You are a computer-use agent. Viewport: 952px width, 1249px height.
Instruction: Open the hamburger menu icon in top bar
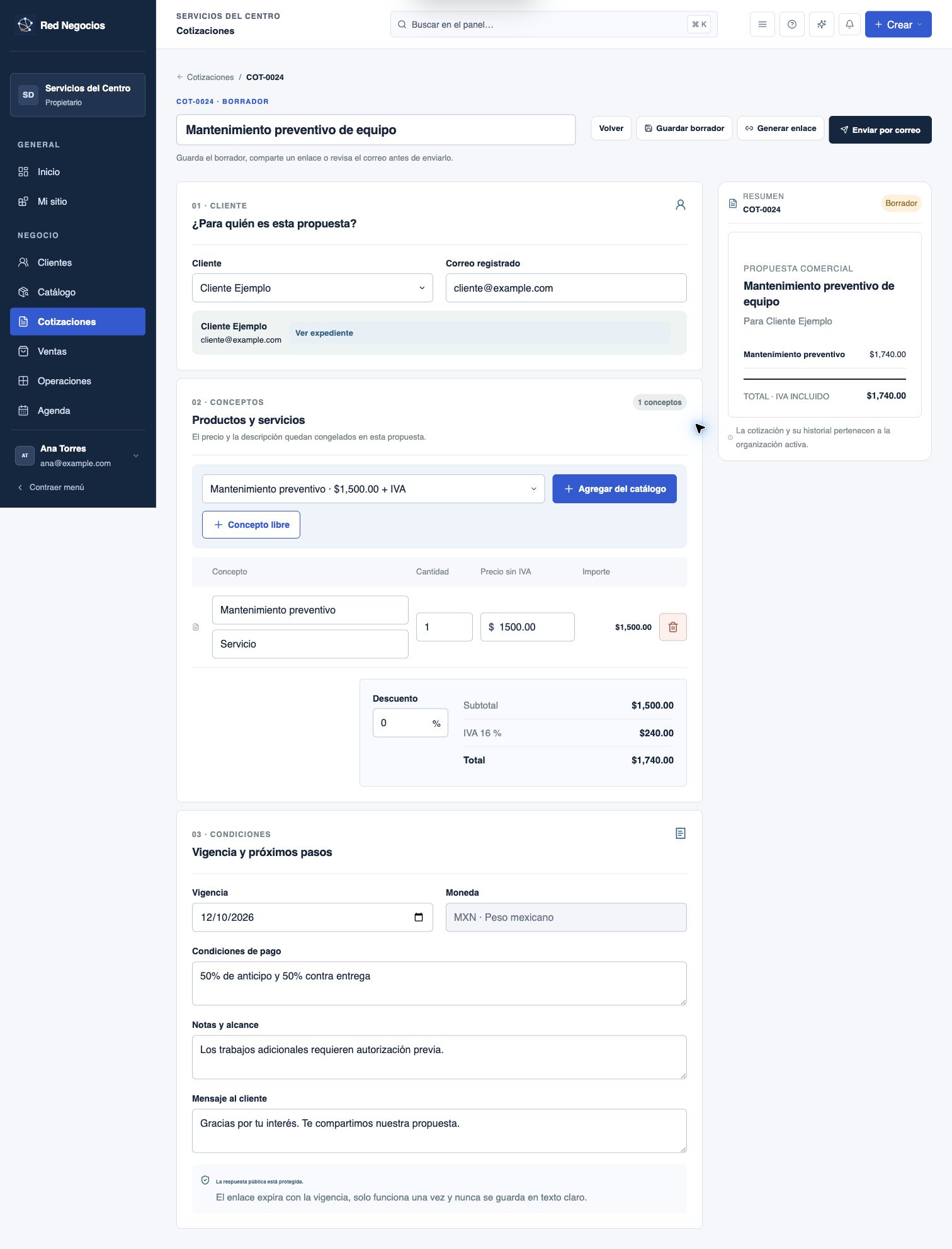tap(762, 25)
